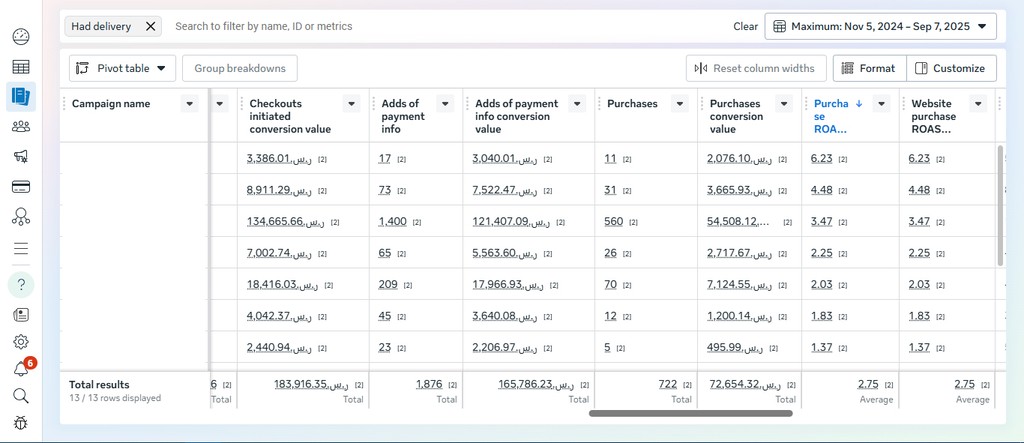Screen dimensions: 1024x443
Task: Click the search magnifier icon in sidebar
Action: (x=20, y=396)
